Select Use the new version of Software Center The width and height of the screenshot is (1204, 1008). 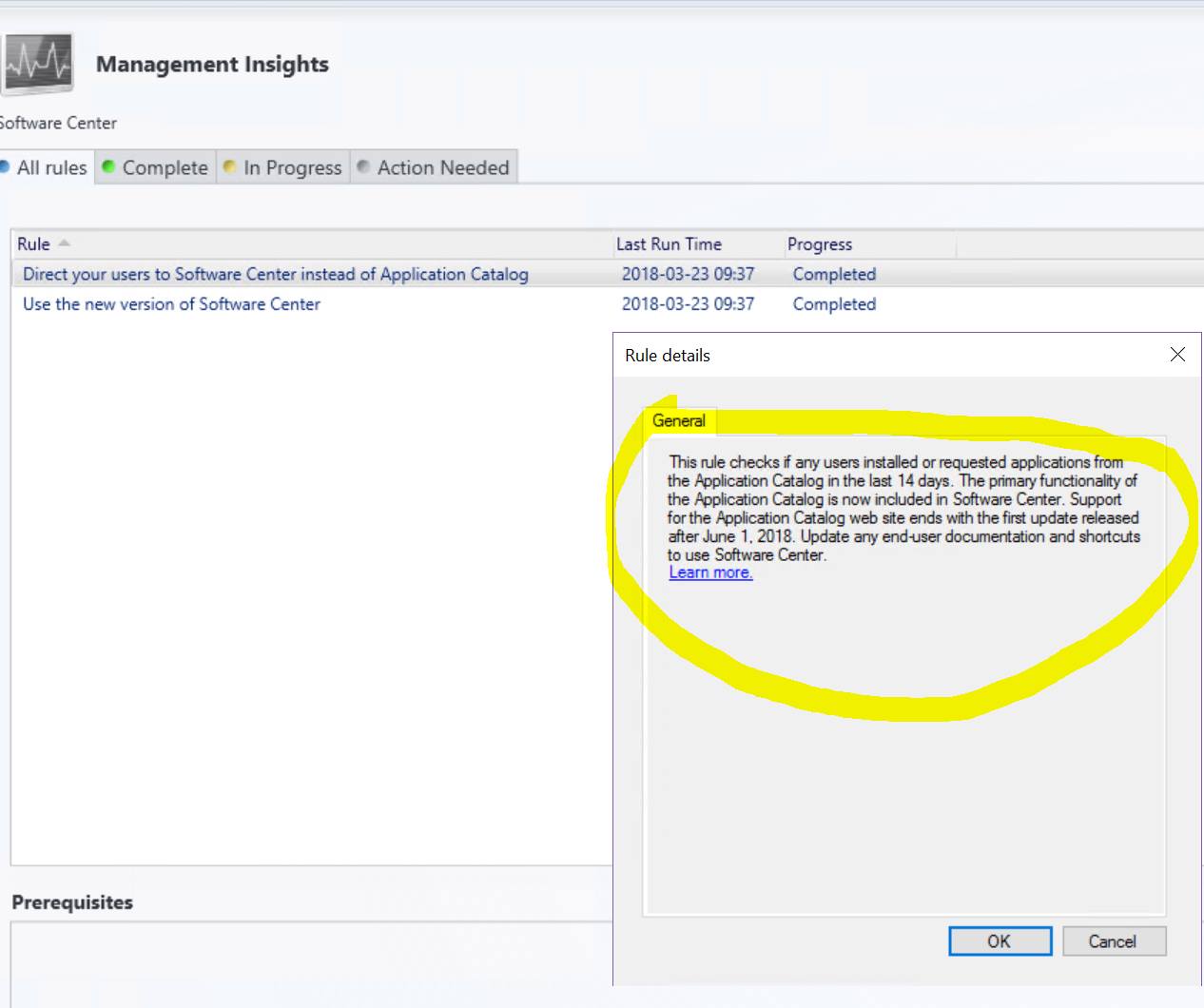(x=171, y=304)
